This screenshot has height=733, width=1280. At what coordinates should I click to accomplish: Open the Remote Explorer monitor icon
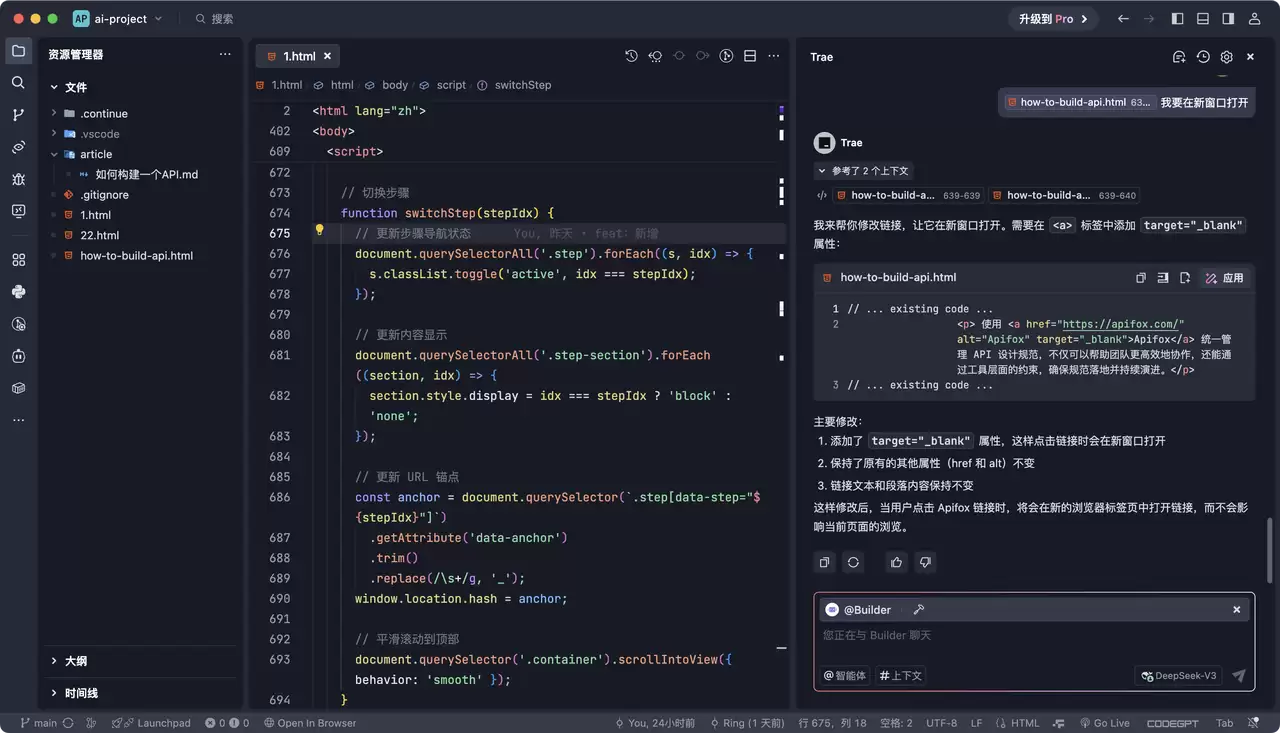click(18, 211)
